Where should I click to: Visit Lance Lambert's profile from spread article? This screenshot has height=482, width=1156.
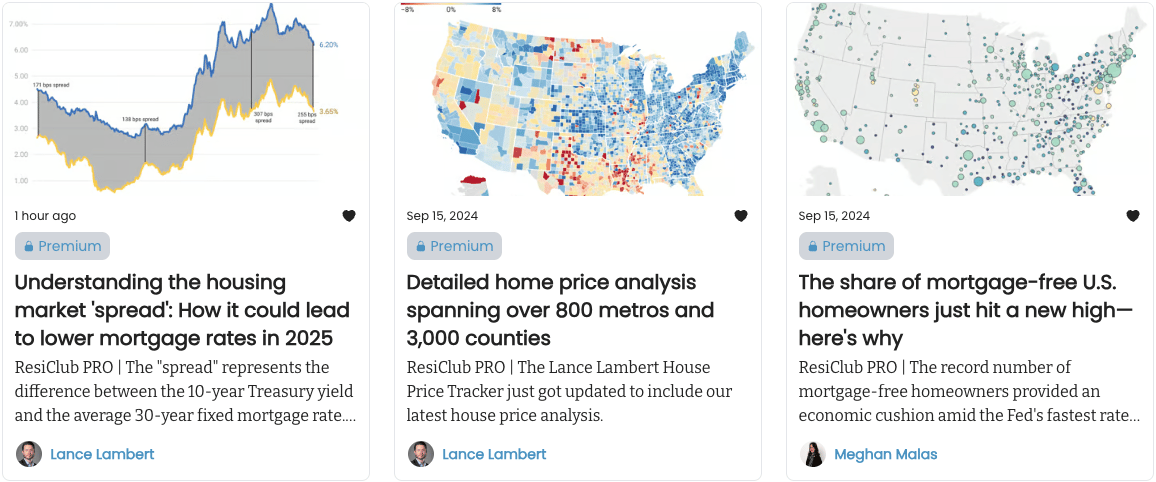(x=102, y=454)
